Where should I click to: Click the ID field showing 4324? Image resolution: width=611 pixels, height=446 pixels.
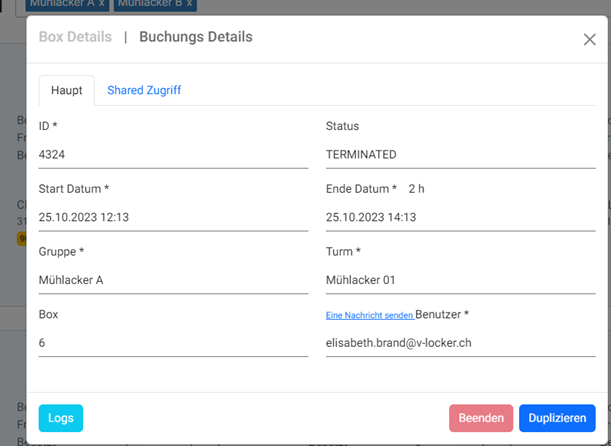pyautogui.click(x=173, y=155)
